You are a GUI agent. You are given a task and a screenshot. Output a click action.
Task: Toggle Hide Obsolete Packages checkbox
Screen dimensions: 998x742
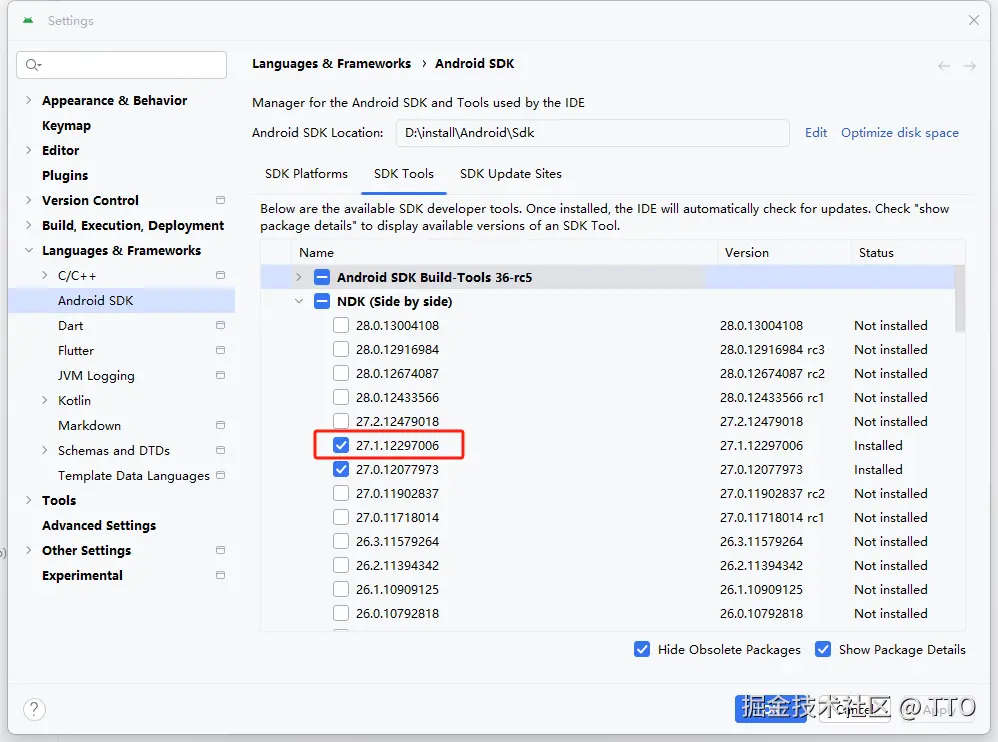(x=642, y=649)
